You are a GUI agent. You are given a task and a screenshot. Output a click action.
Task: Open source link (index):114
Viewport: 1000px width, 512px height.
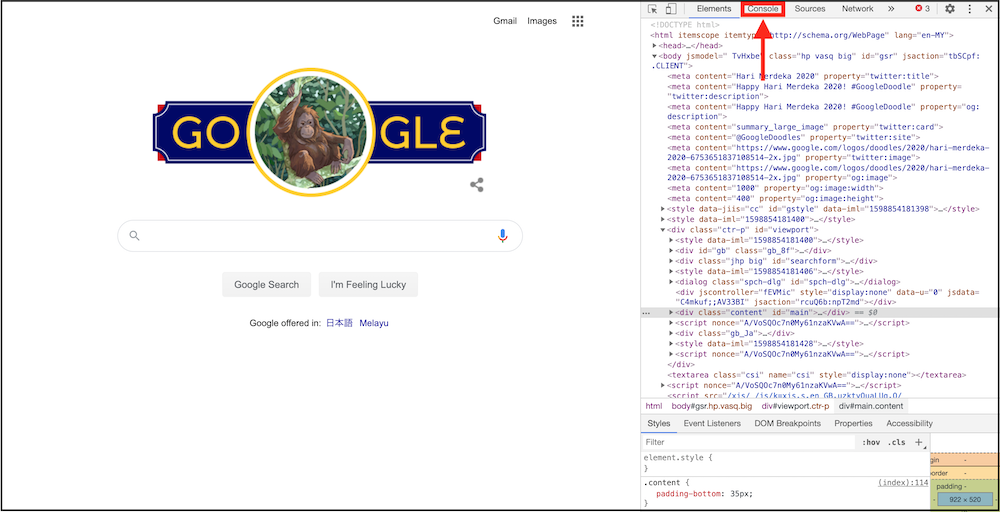click(x=903, y=483)
